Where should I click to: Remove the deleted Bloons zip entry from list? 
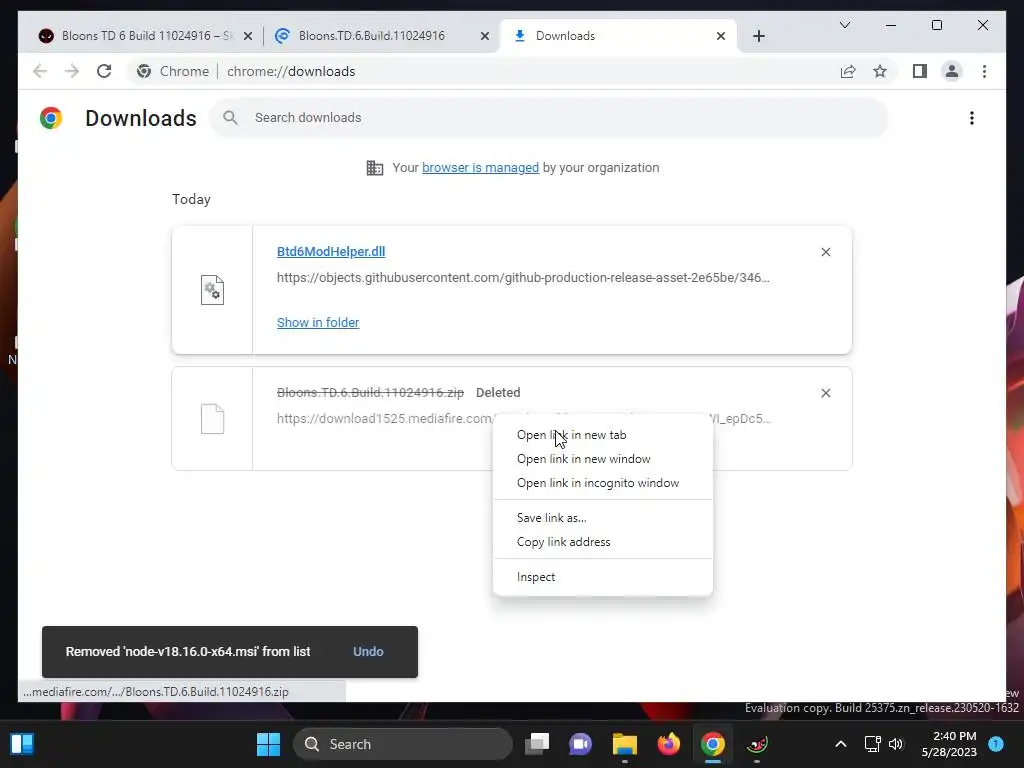point(825,393)
